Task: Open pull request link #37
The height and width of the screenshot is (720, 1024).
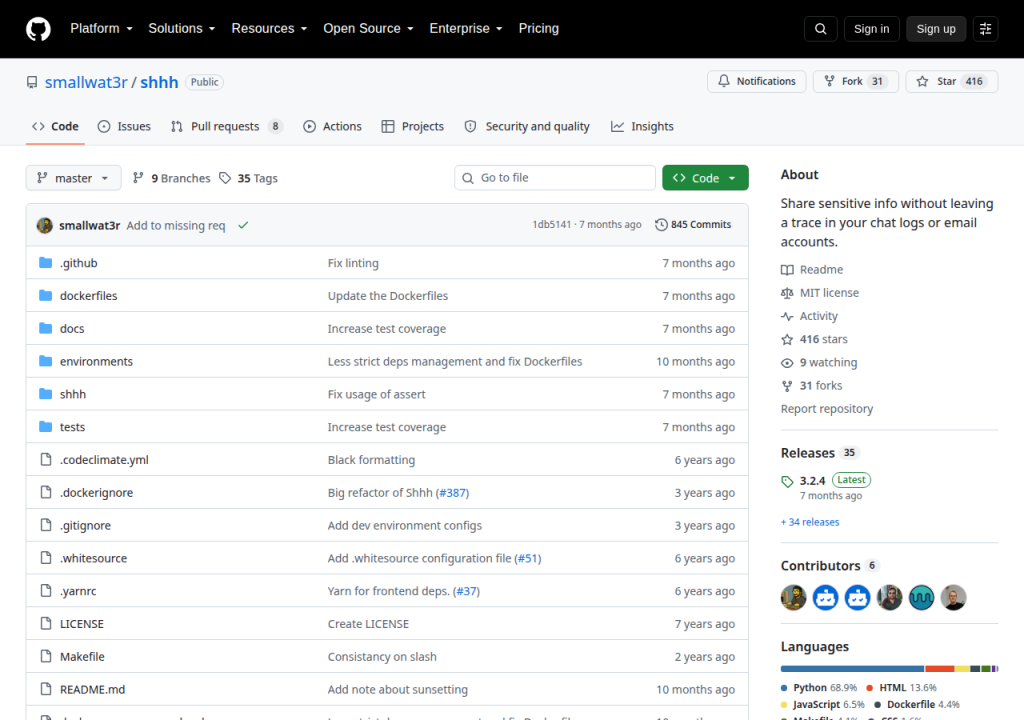Action: tap(466, 591)
